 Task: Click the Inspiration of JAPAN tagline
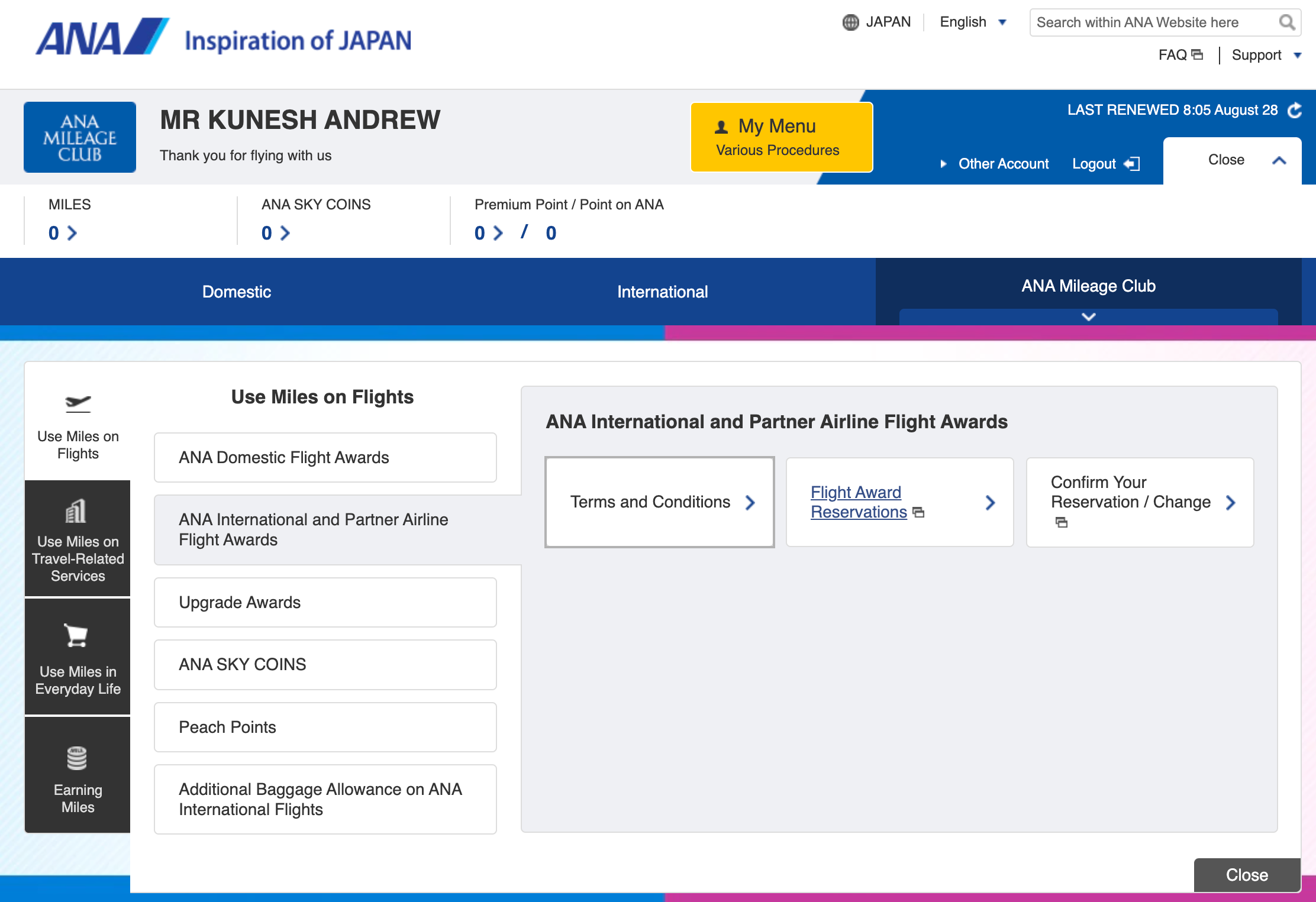point(298,40)
